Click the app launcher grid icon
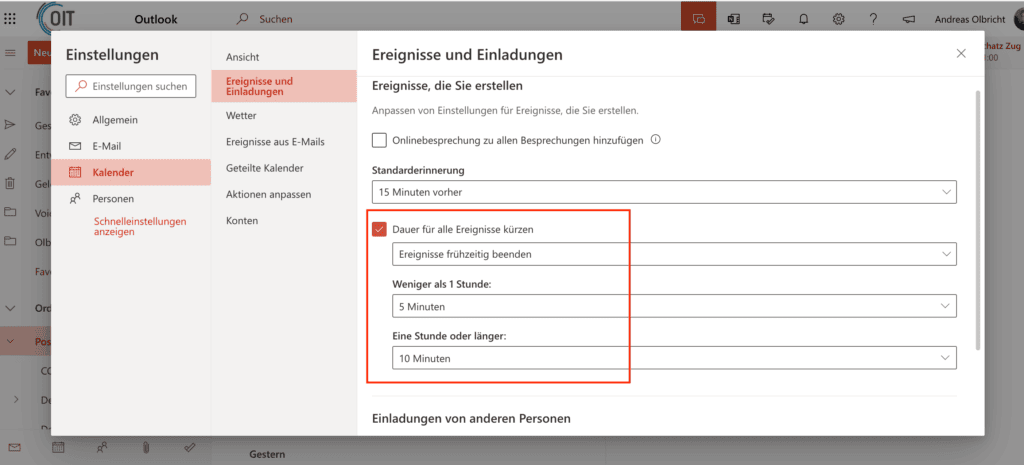Screen dimensions: 1024x465 (x=11, y=18)
